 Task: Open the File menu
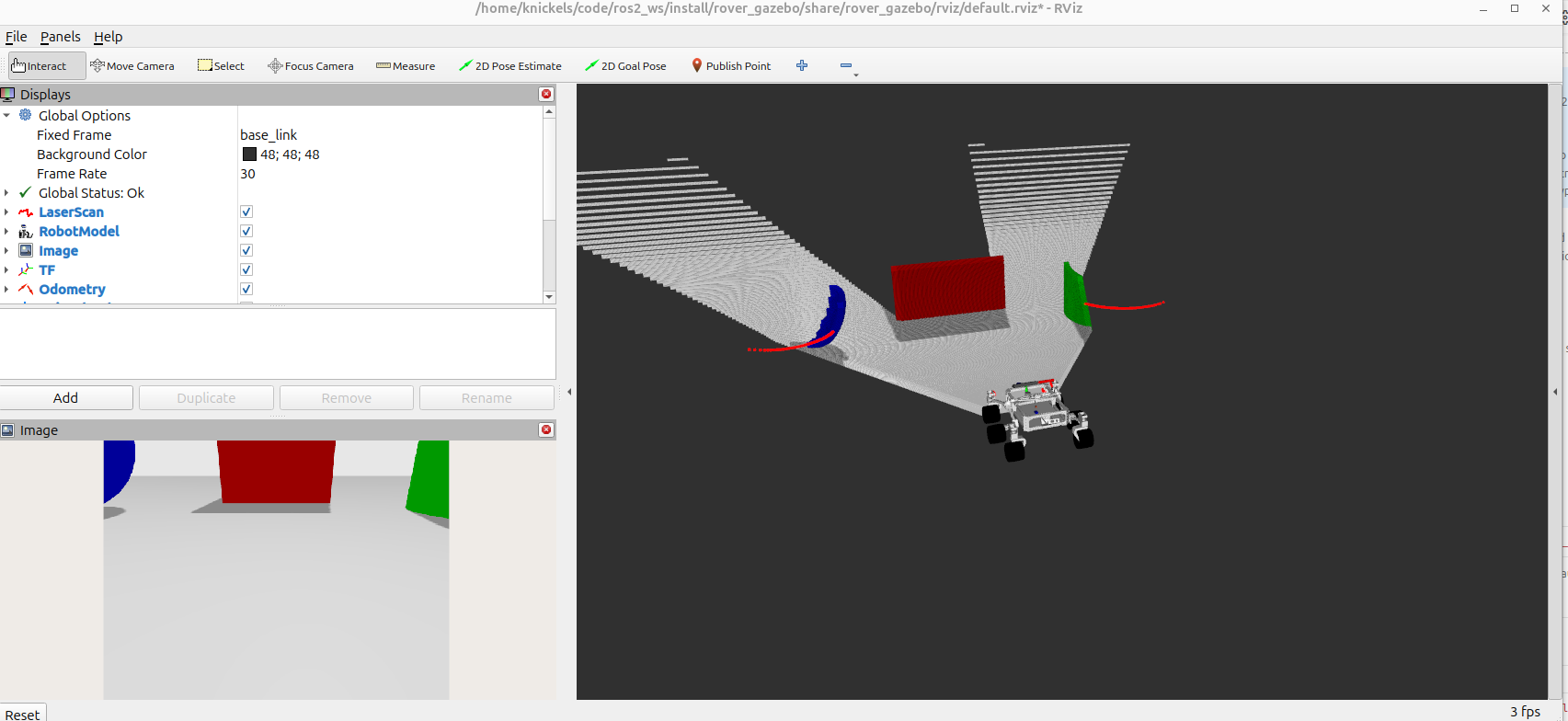[x=17, y=37]
